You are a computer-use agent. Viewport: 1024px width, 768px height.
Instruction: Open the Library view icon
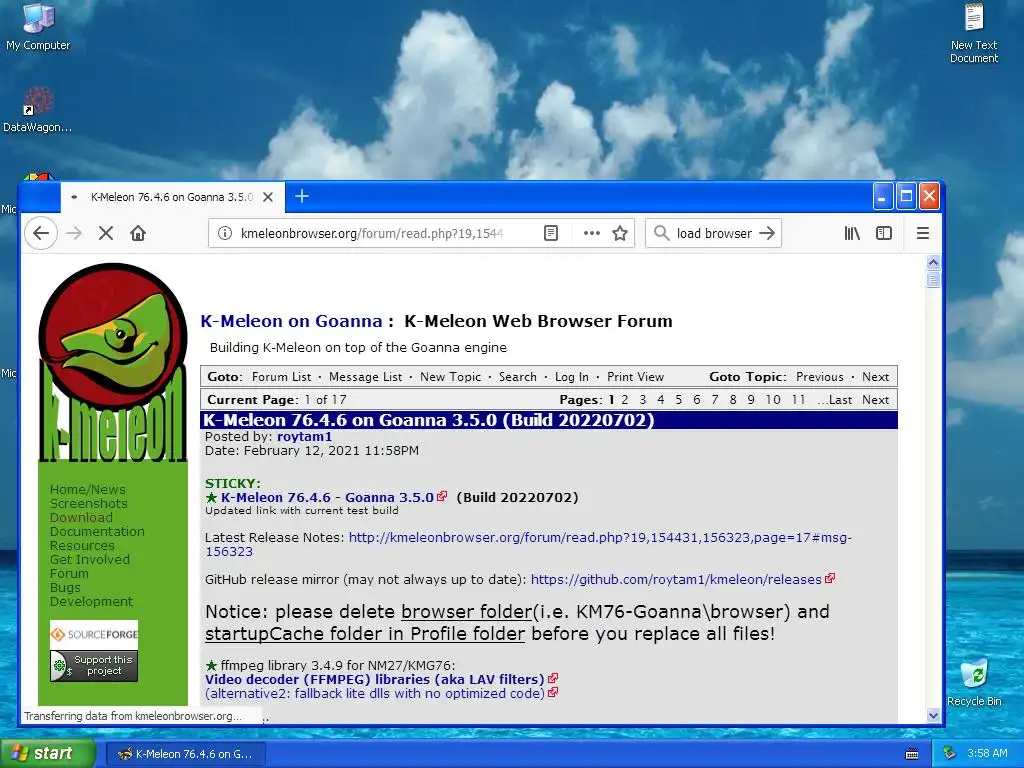coord(852,233)
